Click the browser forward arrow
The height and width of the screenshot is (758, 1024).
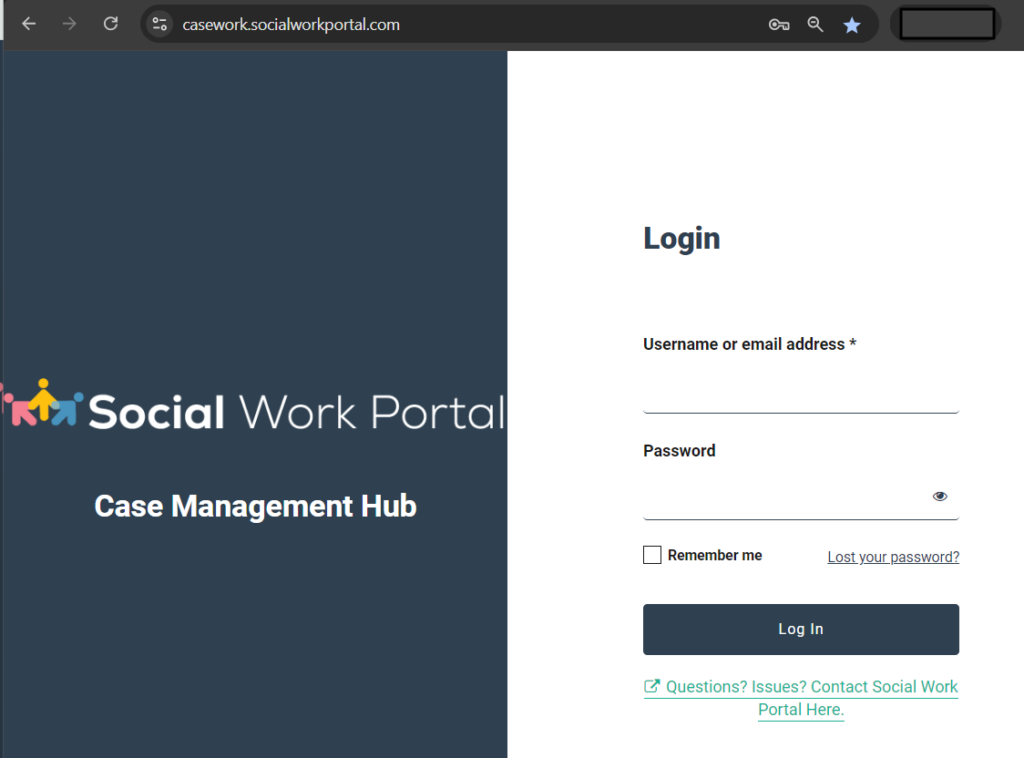click(x=68, y=23)
